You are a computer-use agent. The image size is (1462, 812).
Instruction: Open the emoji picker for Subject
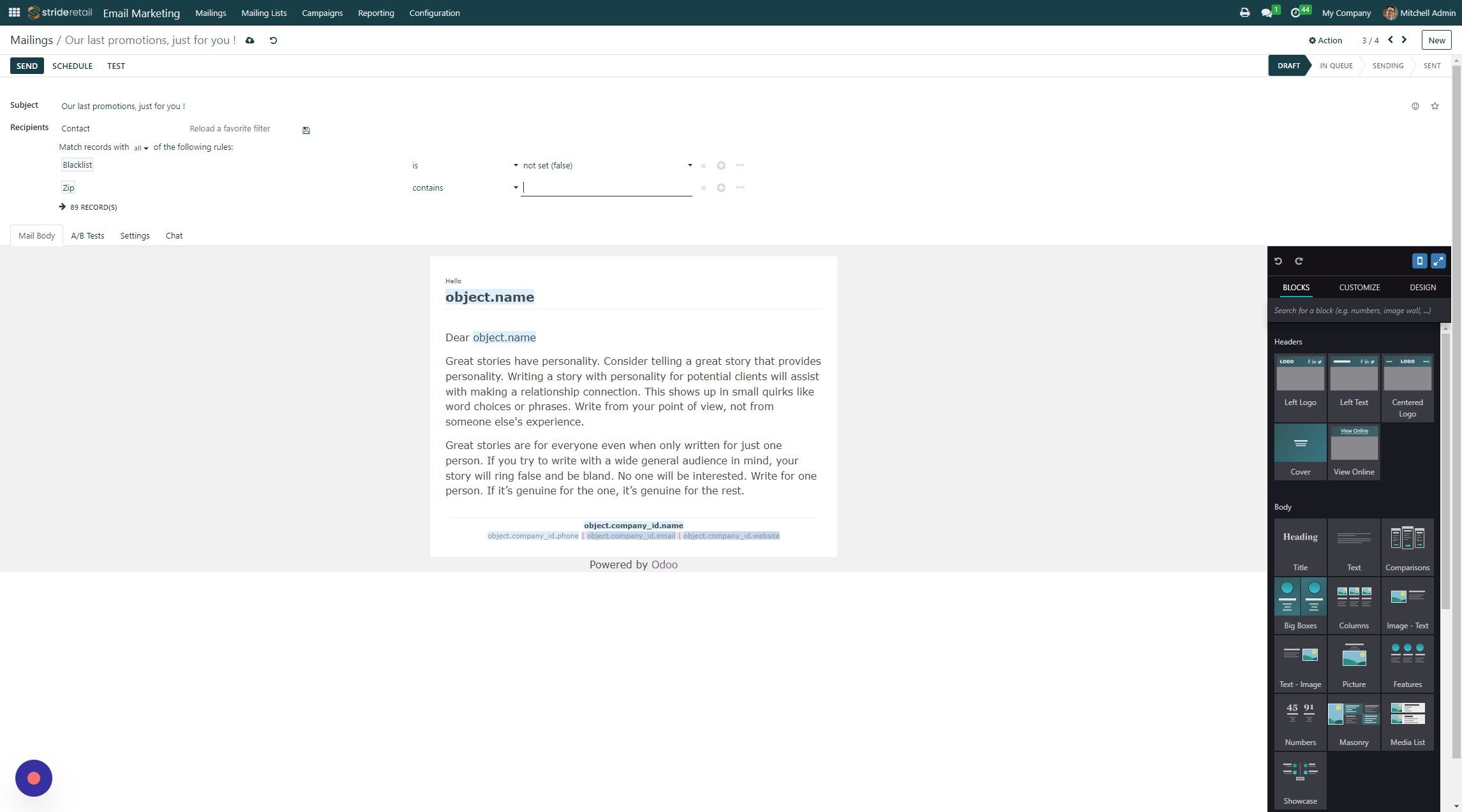tap(1415, 106)
